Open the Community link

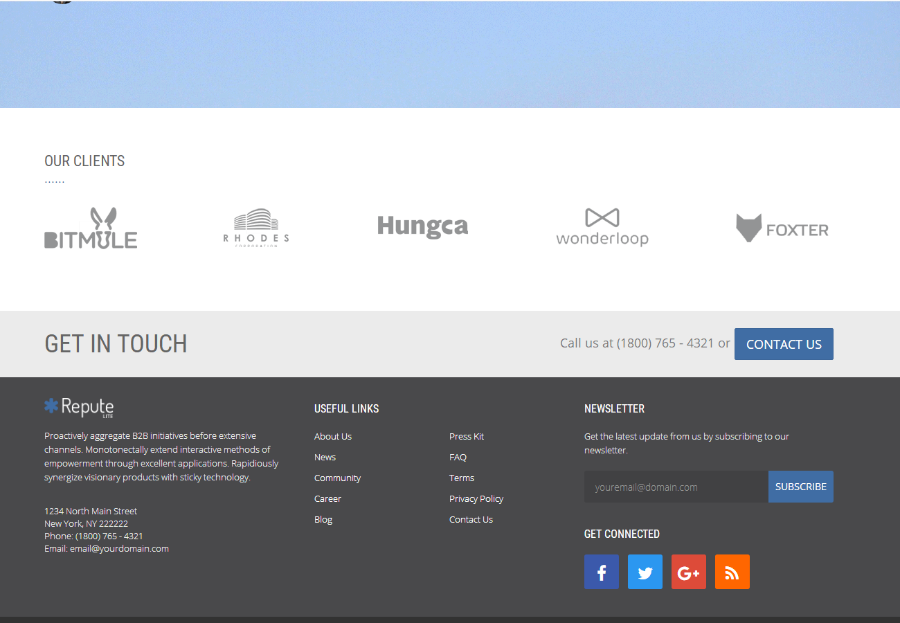click(337, 478)
